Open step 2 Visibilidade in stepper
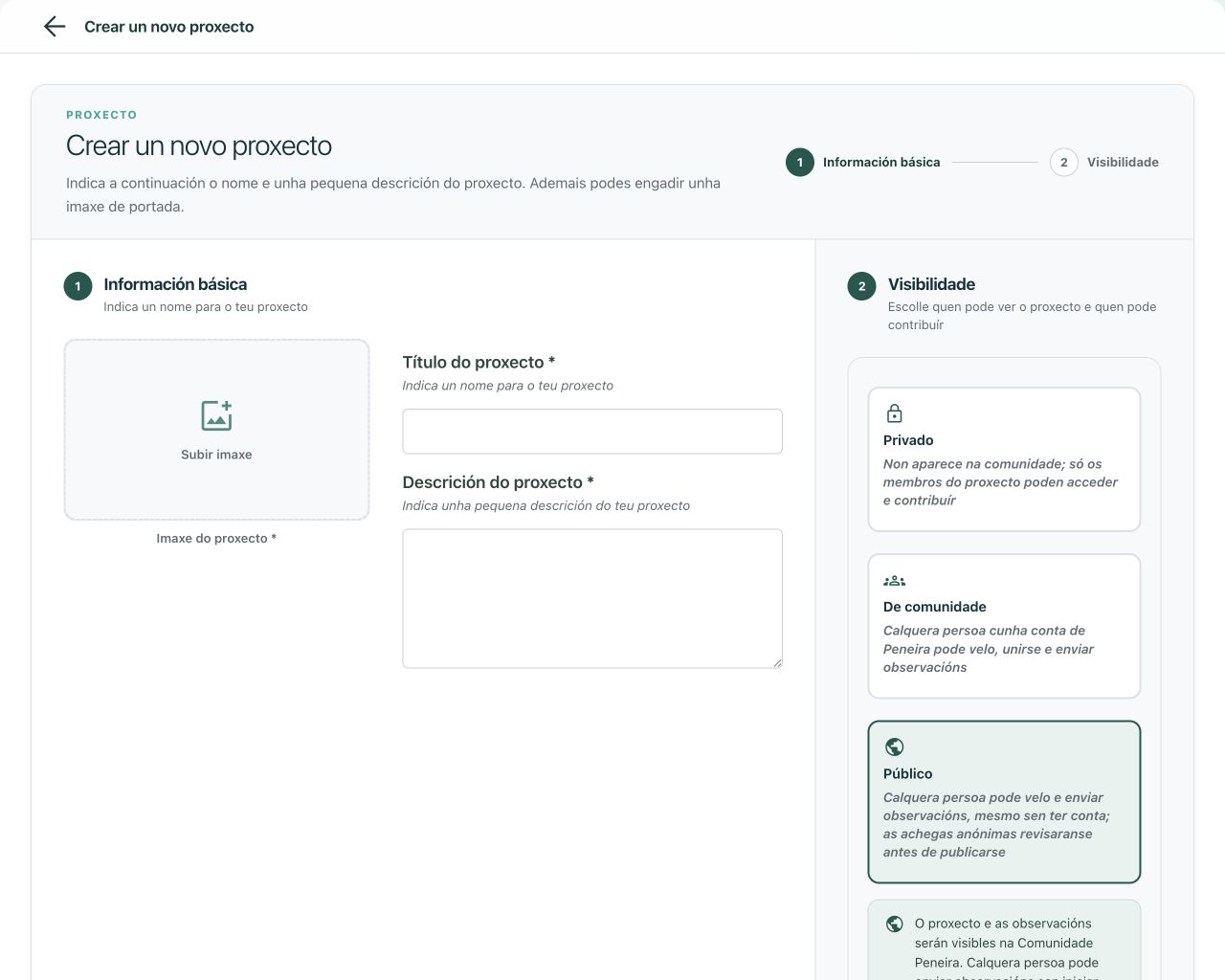 pos(1104,163)
